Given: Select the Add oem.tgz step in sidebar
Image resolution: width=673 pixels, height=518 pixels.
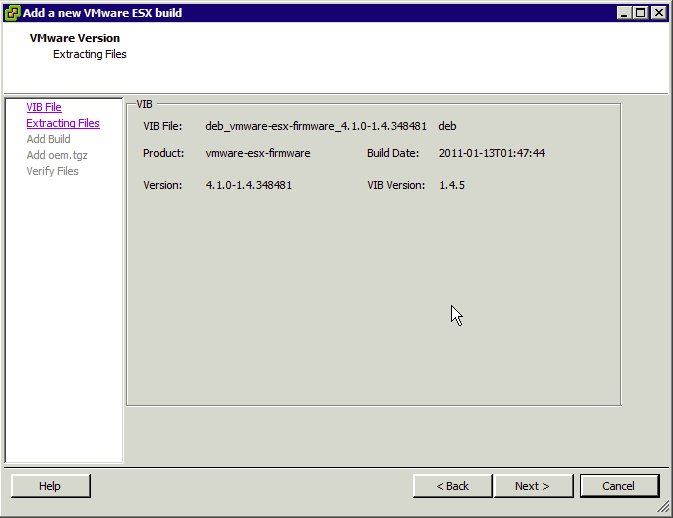Looking at the screenshot, I should tap(57, 155).
